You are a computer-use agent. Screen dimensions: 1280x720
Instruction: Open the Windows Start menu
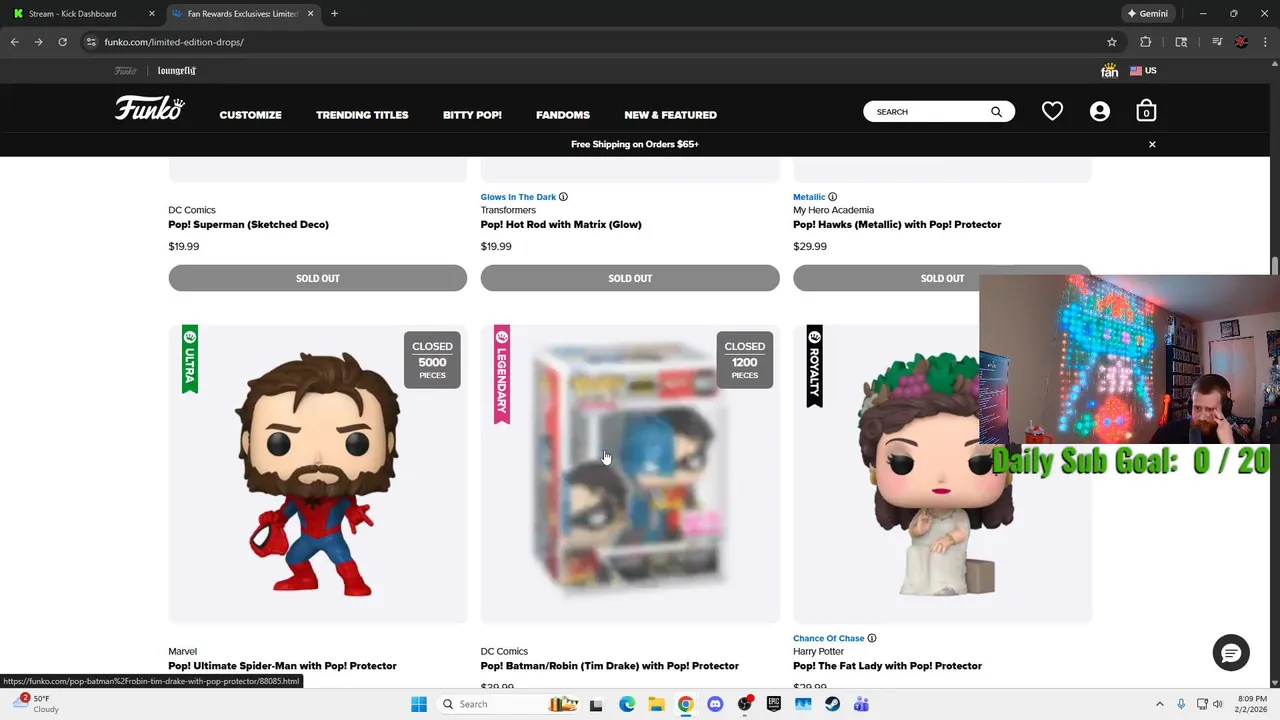pyautogui.click(x=419, y=704)
